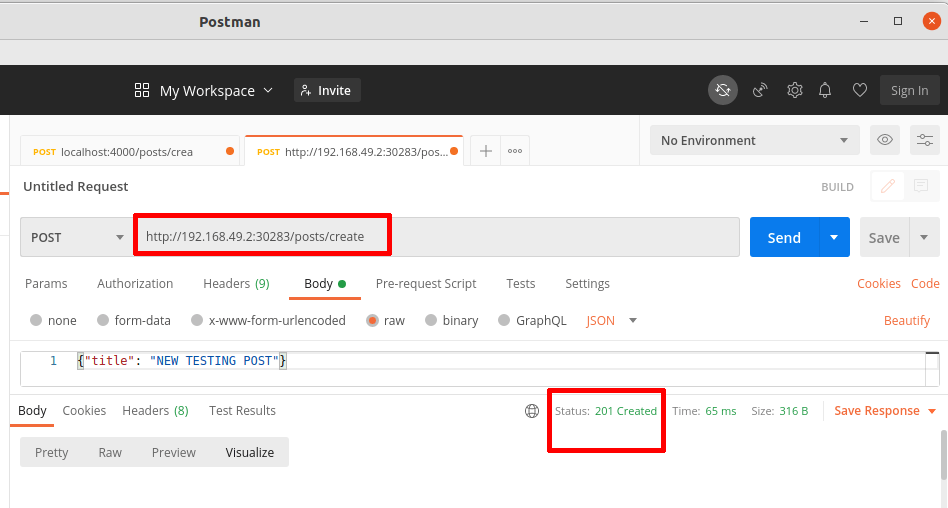Select the form-data radio option
Screen dimensions: 948x508
click(x=103, y=320)
